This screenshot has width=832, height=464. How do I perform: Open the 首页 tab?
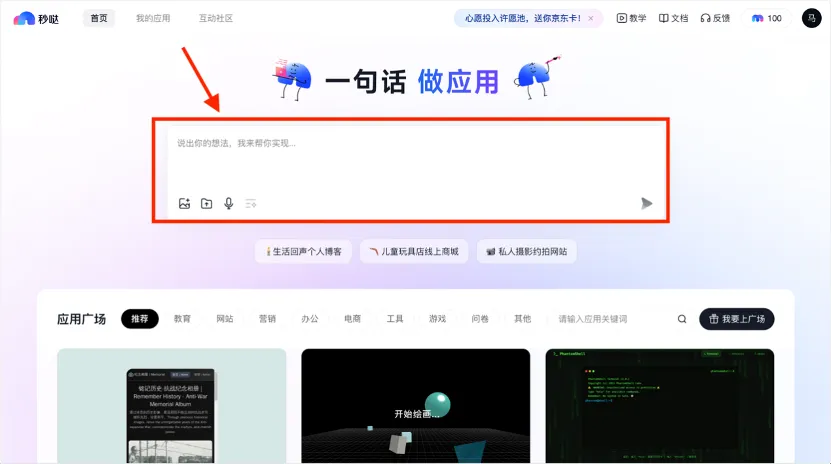99,18
